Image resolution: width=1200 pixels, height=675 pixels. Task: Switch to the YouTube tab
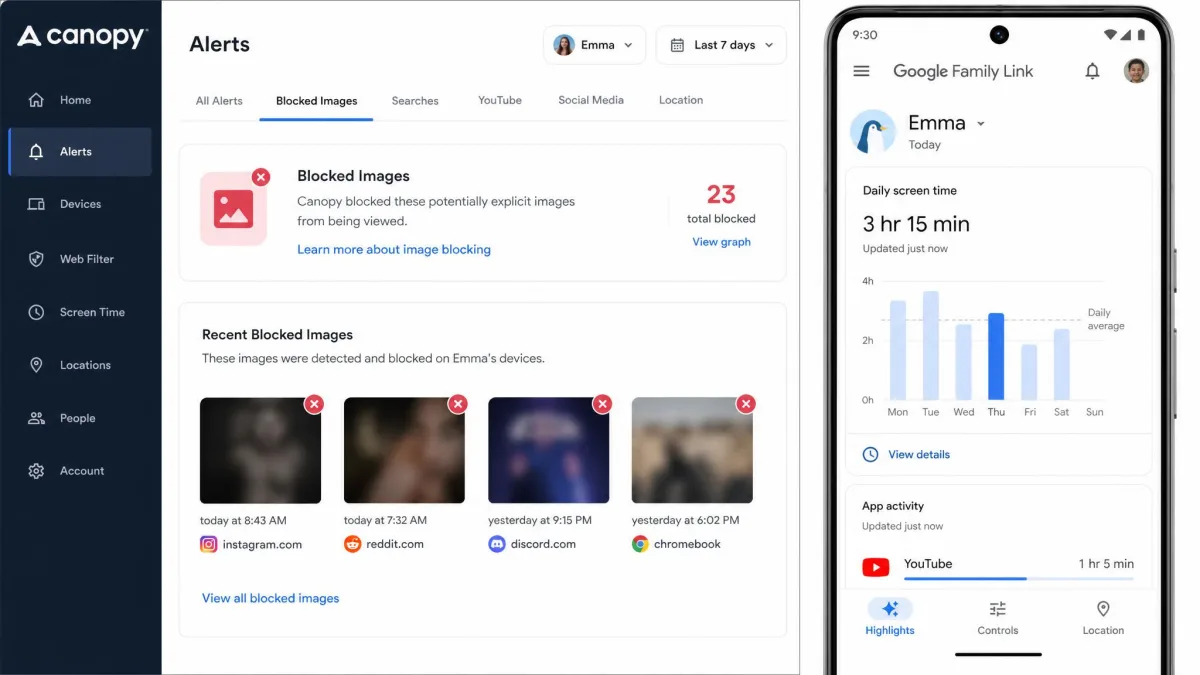pos(500,100)
